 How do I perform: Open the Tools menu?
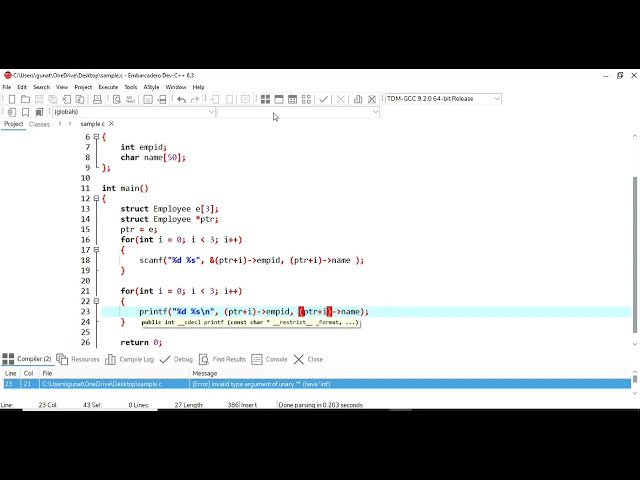click(131, 87)
